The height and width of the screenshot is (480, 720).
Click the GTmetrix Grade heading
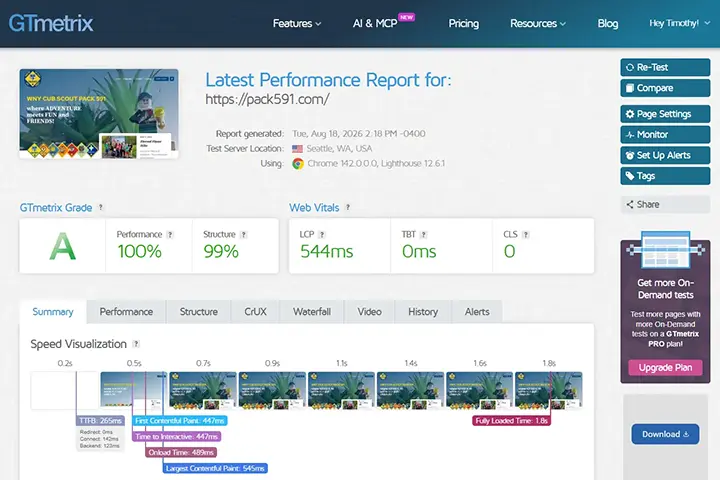coord(56,208)
